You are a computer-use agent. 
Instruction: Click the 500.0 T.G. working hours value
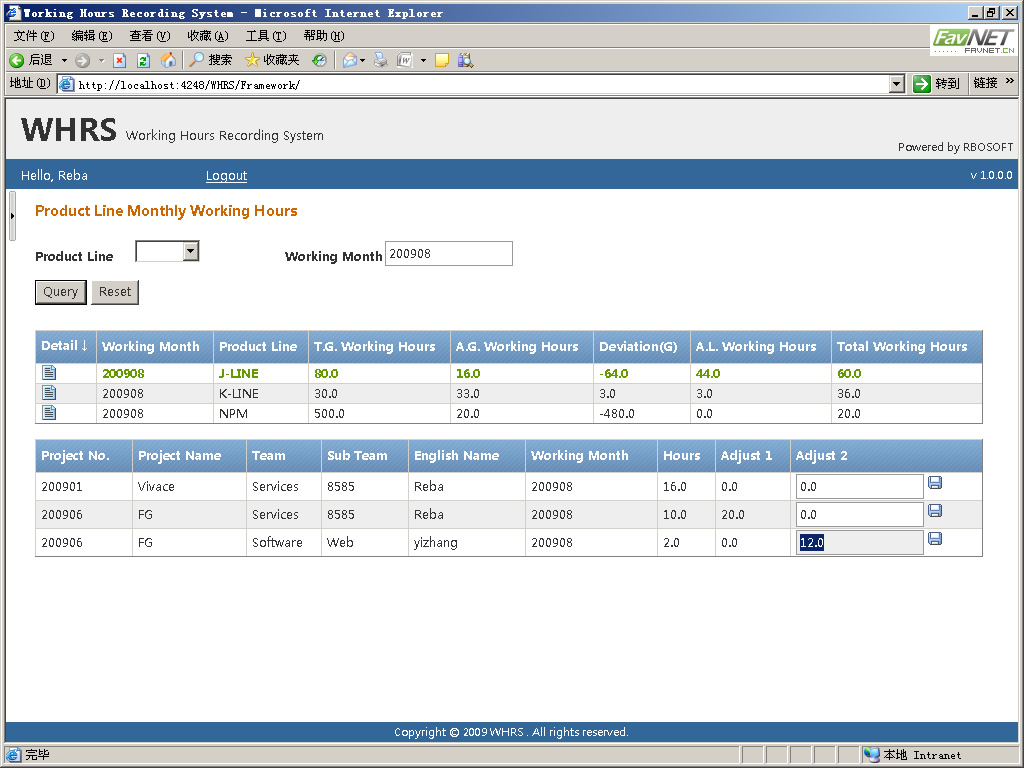point(329,414)
